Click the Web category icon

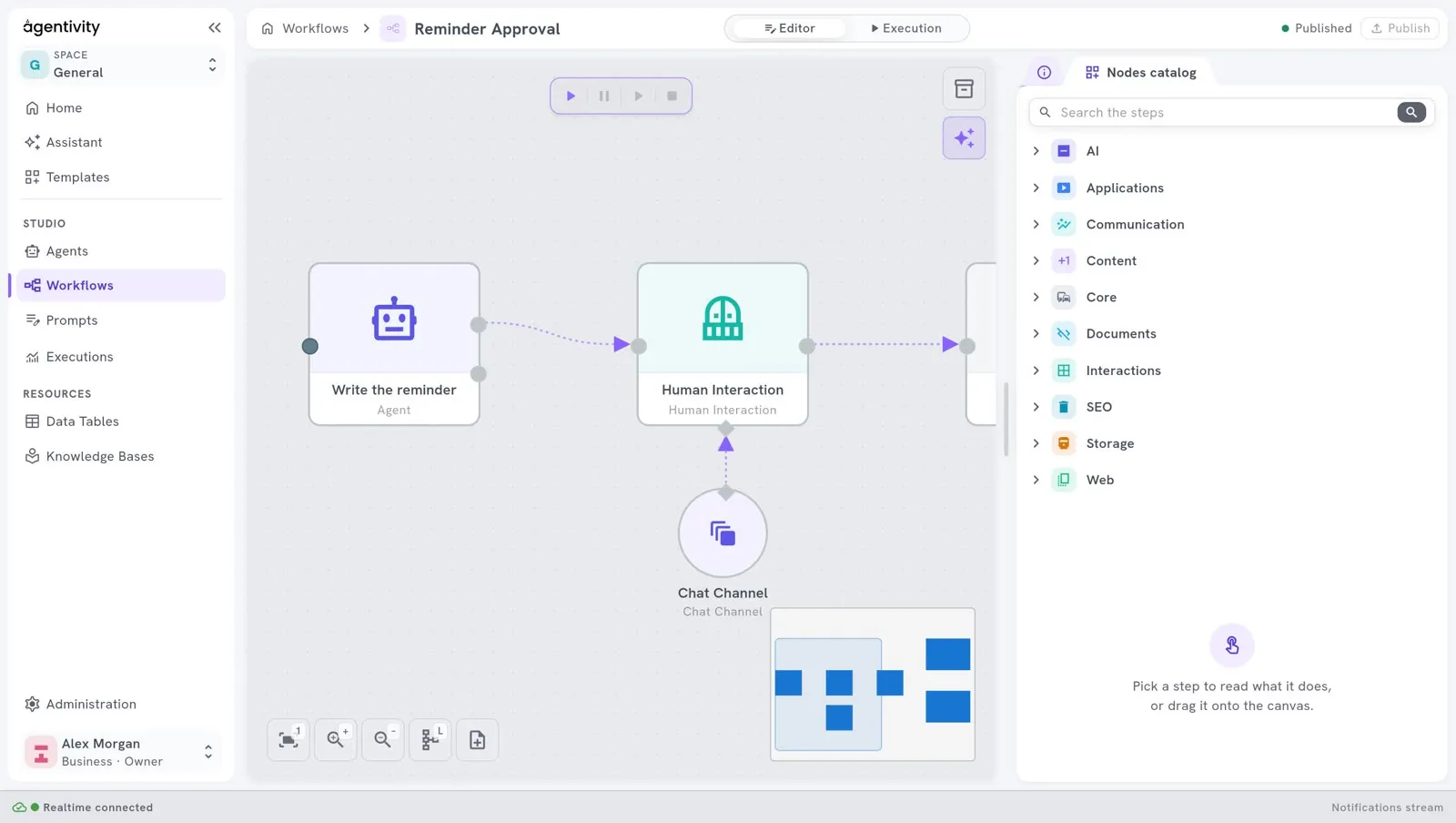click(x=1064, y=480)
